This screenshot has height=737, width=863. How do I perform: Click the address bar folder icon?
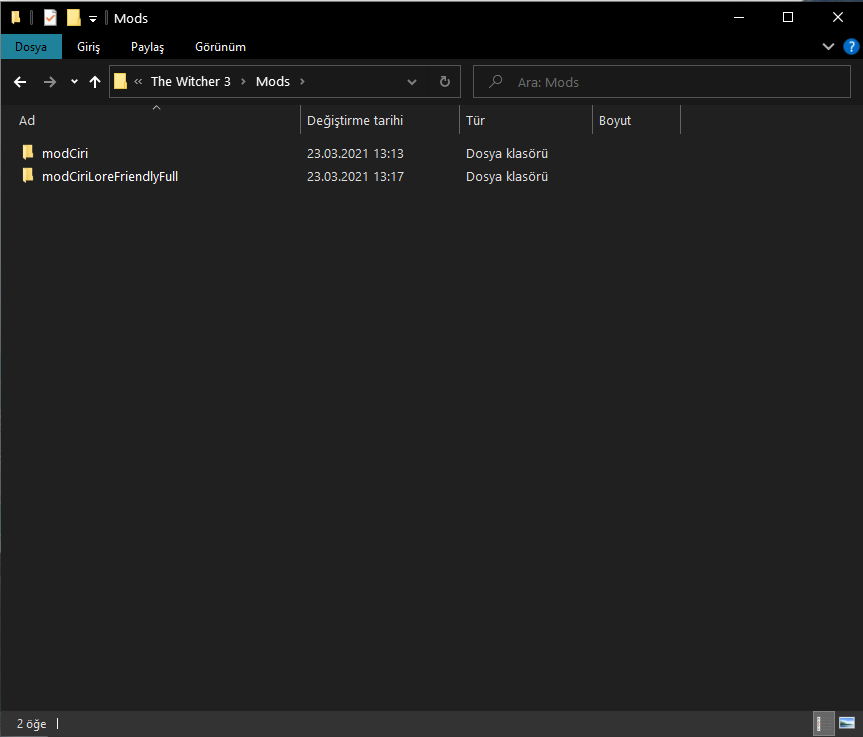click(x=121, y=81)
